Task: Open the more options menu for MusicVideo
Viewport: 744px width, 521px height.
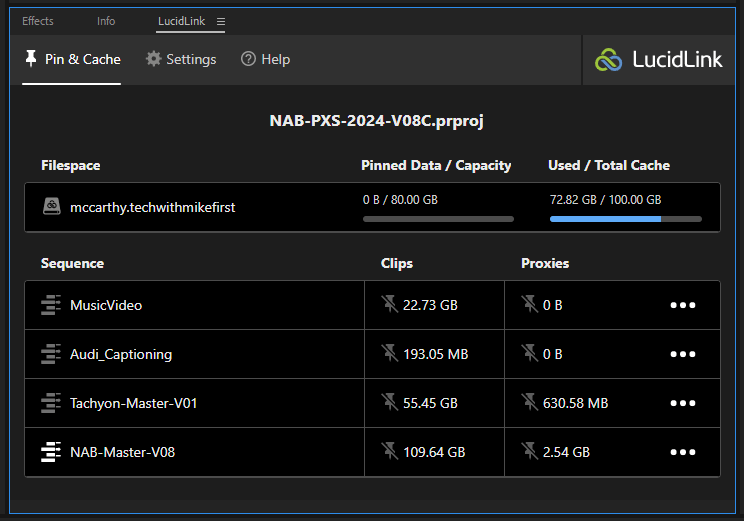Action: click(x=683, y=305)
